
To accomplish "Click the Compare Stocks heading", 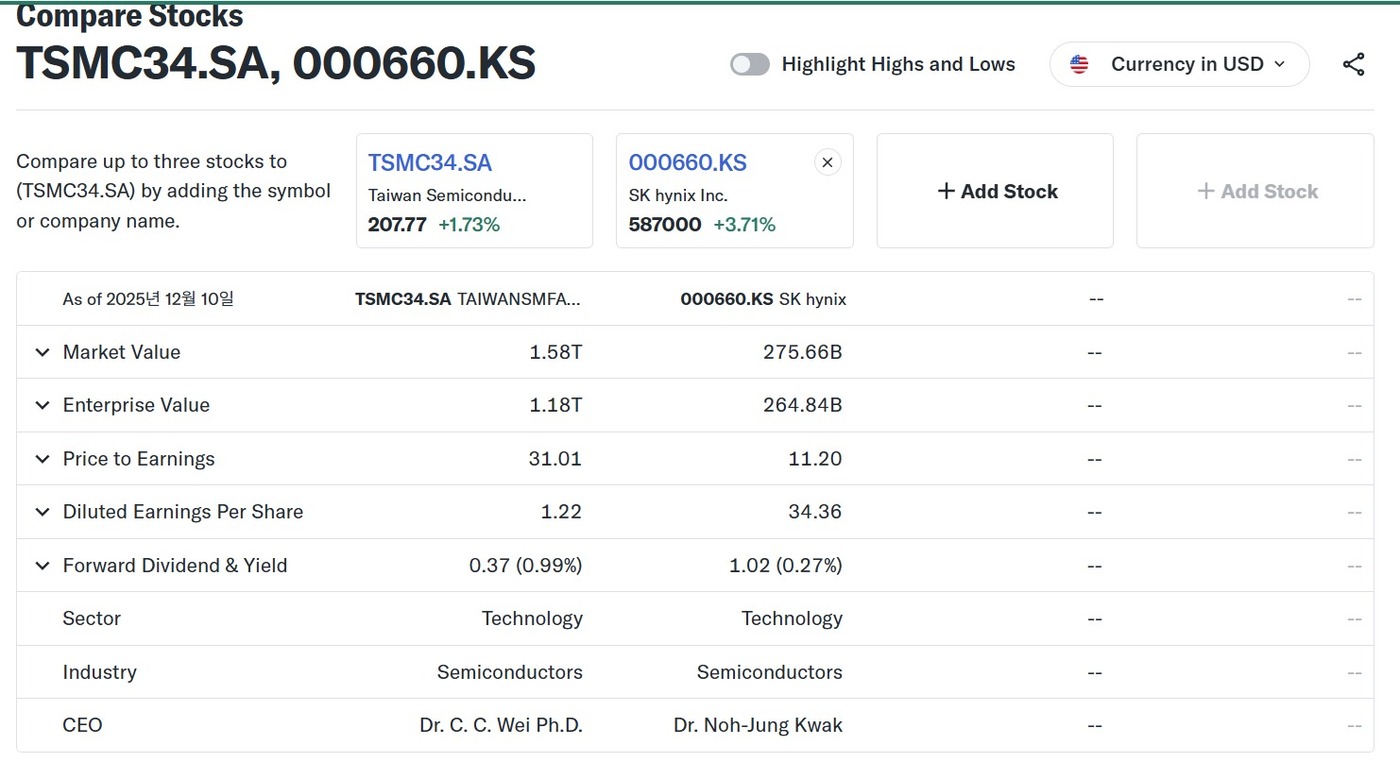I will [130, 17].
